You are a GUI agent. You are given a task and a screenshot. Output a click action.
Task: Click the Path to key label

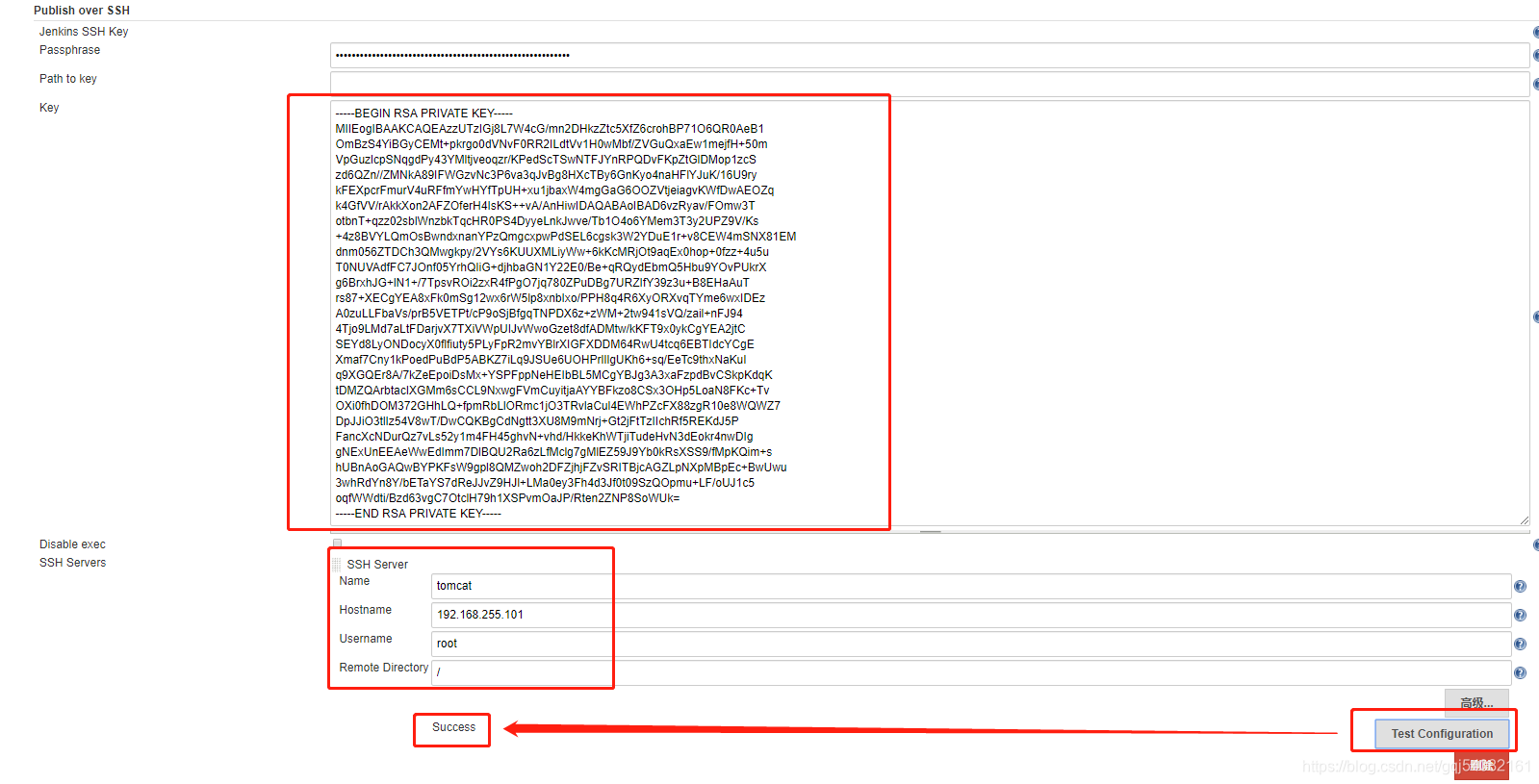[68, 79]
